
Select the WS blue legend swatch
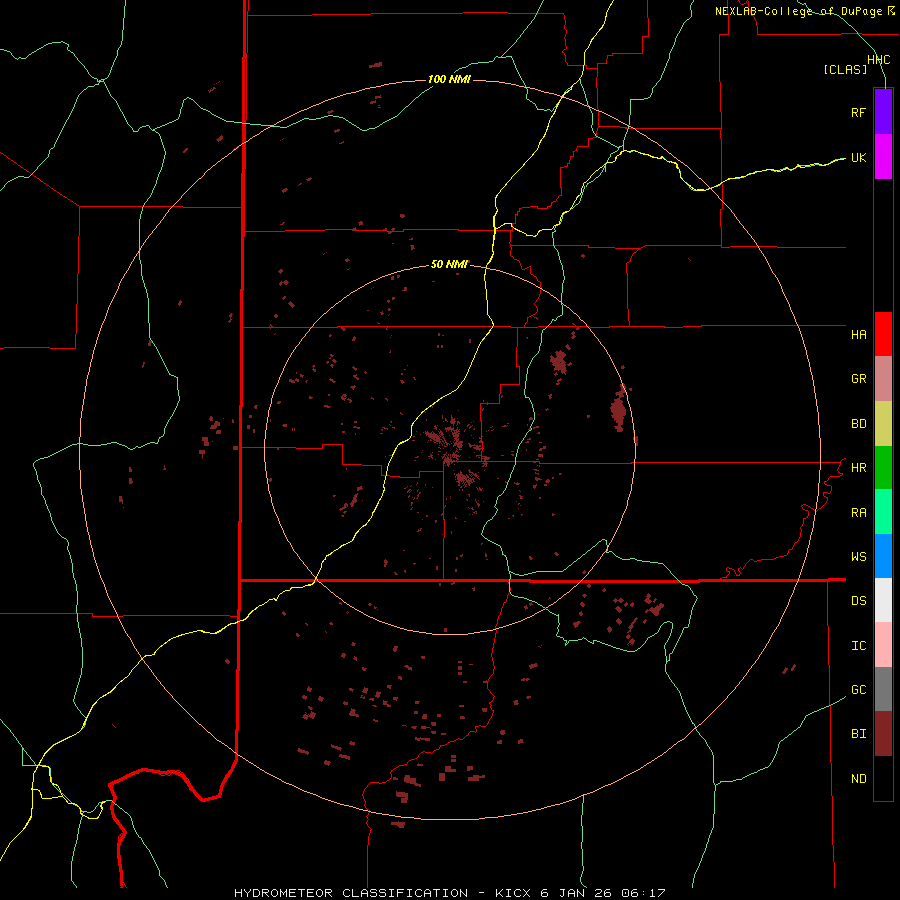(x=883, y=556)
